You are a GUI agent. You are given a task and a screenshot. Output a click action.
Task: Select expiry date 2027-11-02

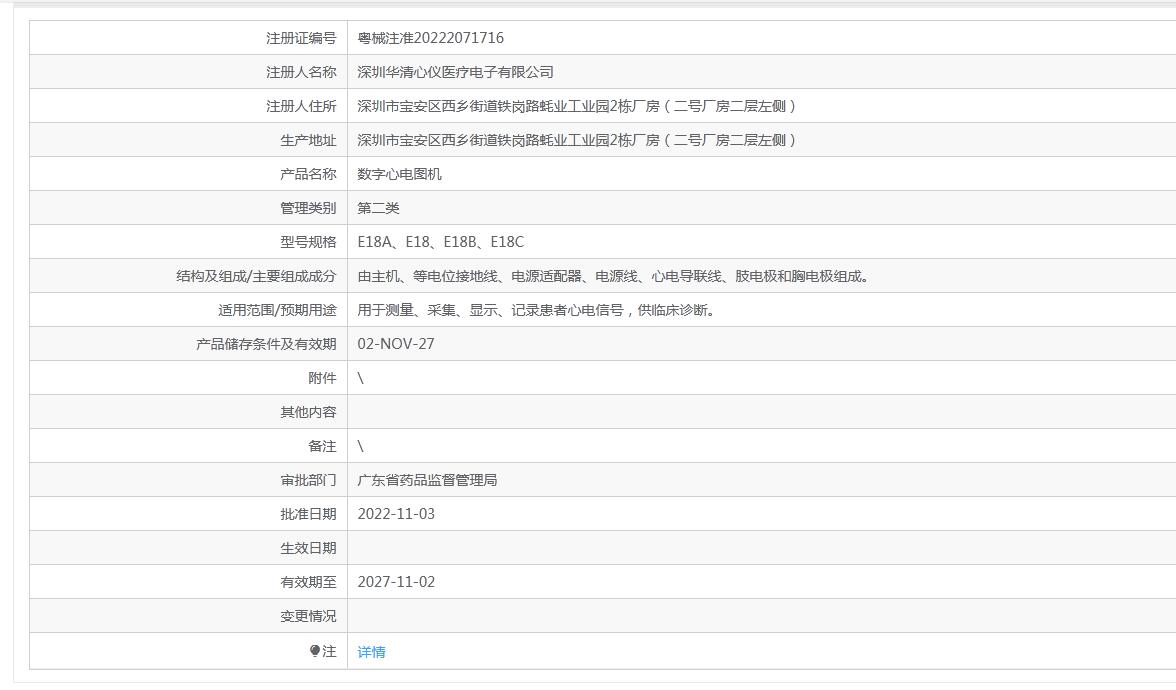(x=396, y=582)
